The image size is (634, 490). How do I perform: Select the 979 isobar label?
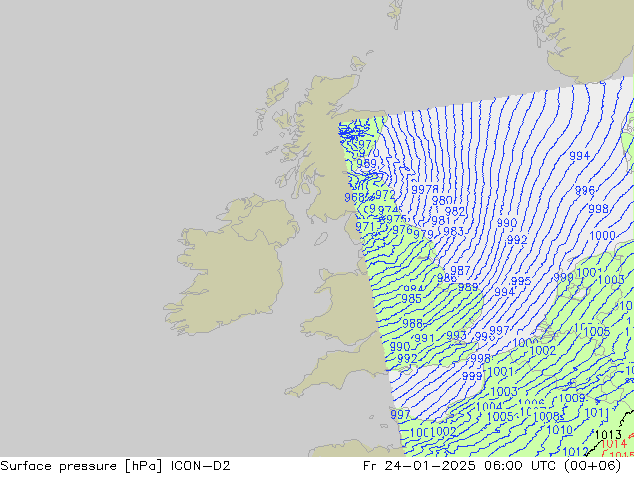pos(423,234)
